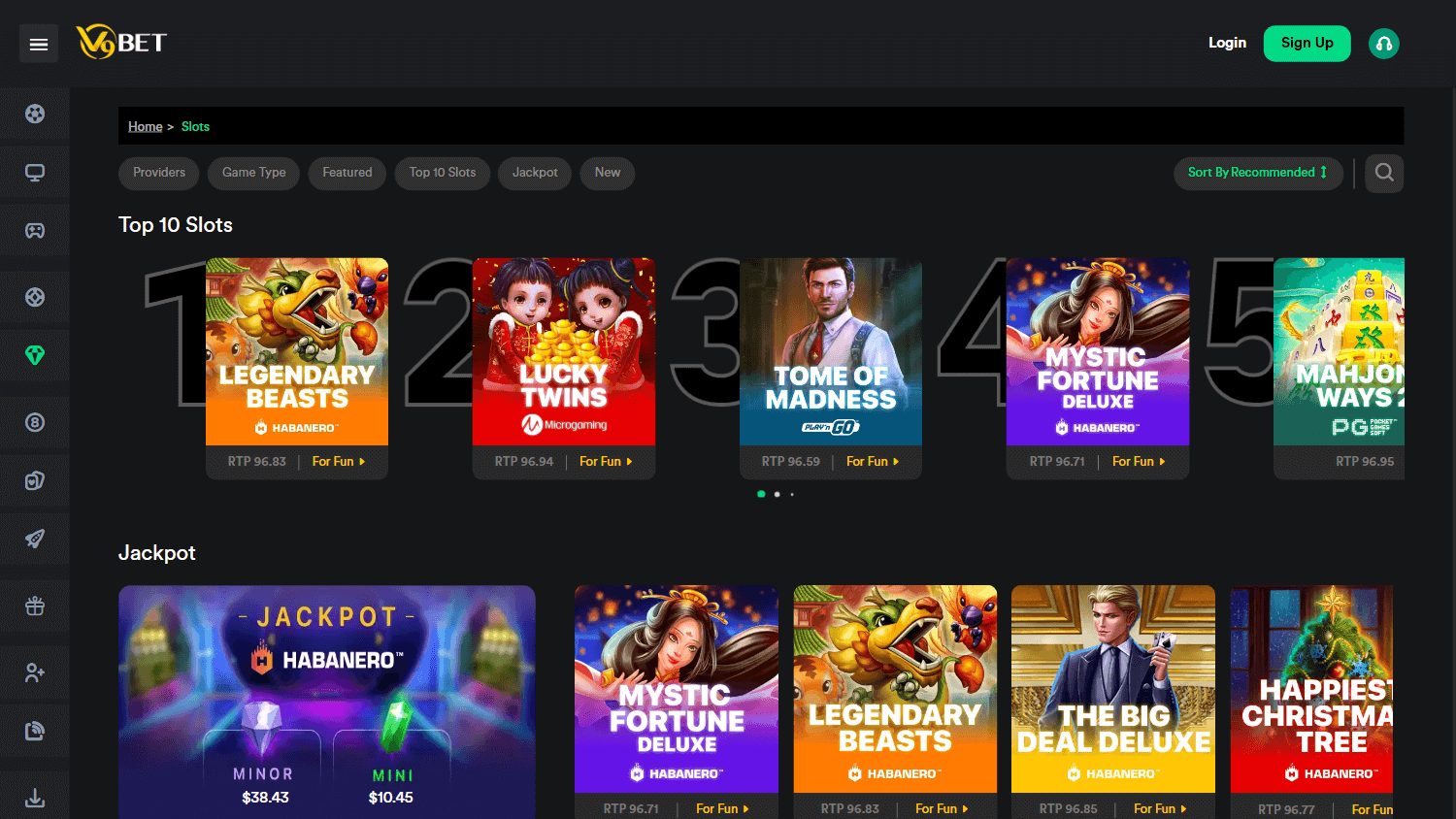Open the soccer ball sports icon in sidebar
Viewport: 1456px width, 819px height.
[x=35, y=115]
